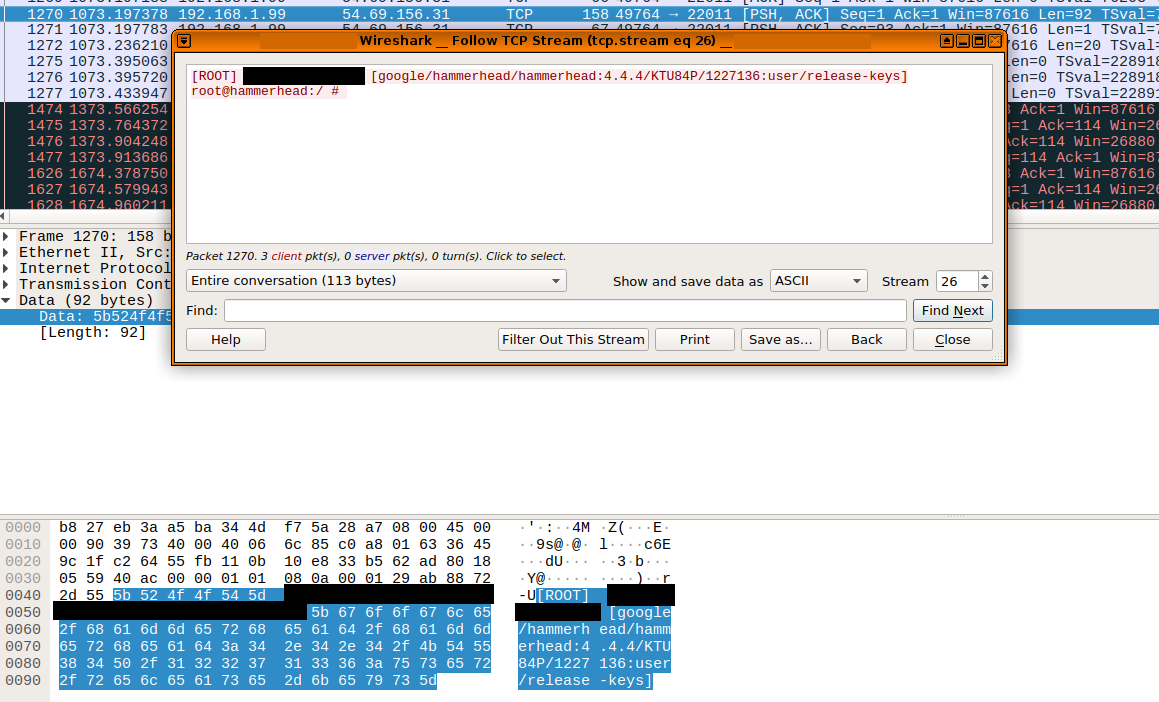The image size is (1159, 702).
Task: Click the Save as... button
Action: 780,340
